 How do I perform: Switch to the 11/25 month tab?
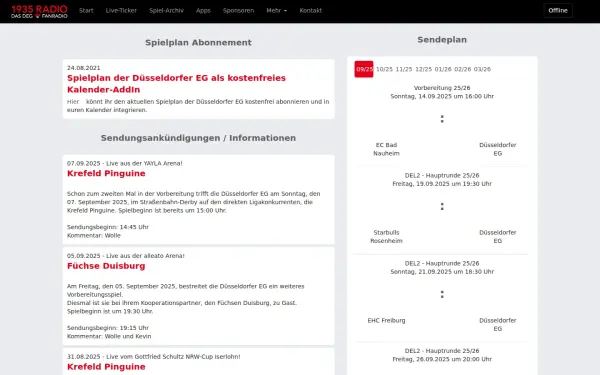point(404,69)
